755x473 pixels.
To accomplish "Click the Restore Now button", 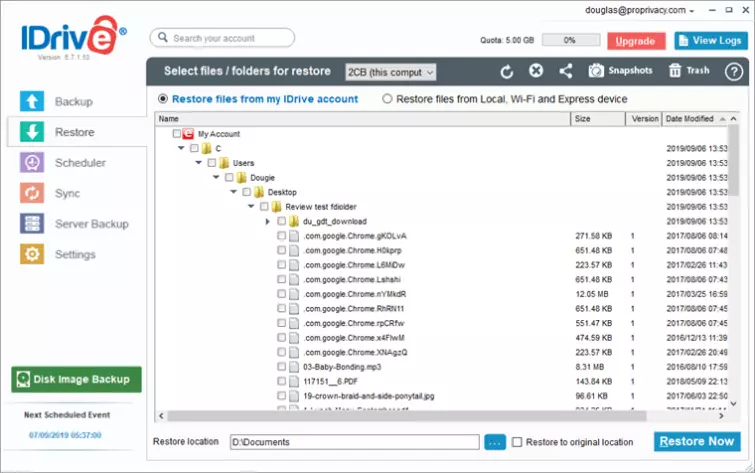I will point(697,441).
